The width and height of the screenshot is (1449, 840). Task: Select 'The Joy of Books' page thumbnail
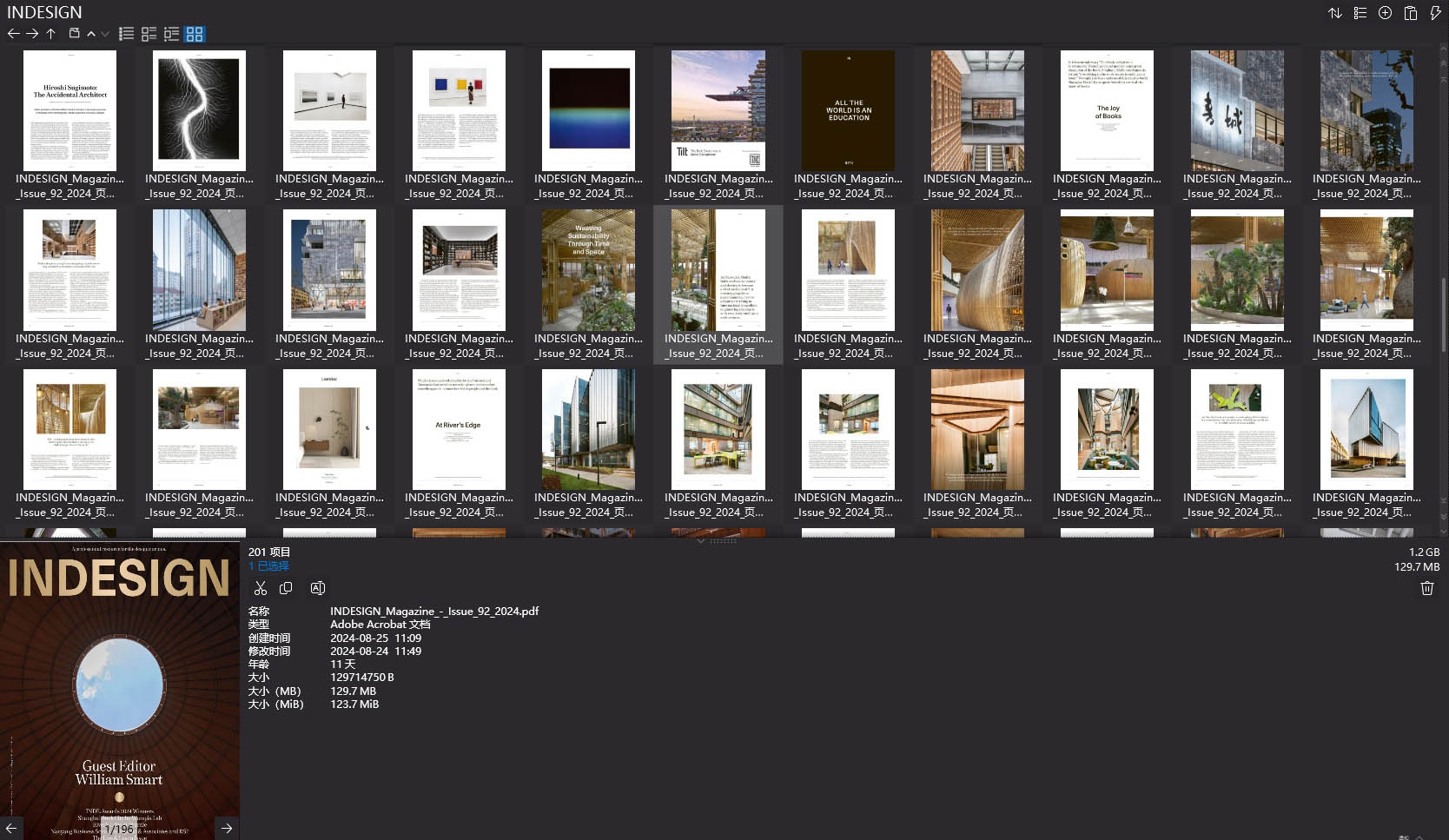tap(1107, 110)
